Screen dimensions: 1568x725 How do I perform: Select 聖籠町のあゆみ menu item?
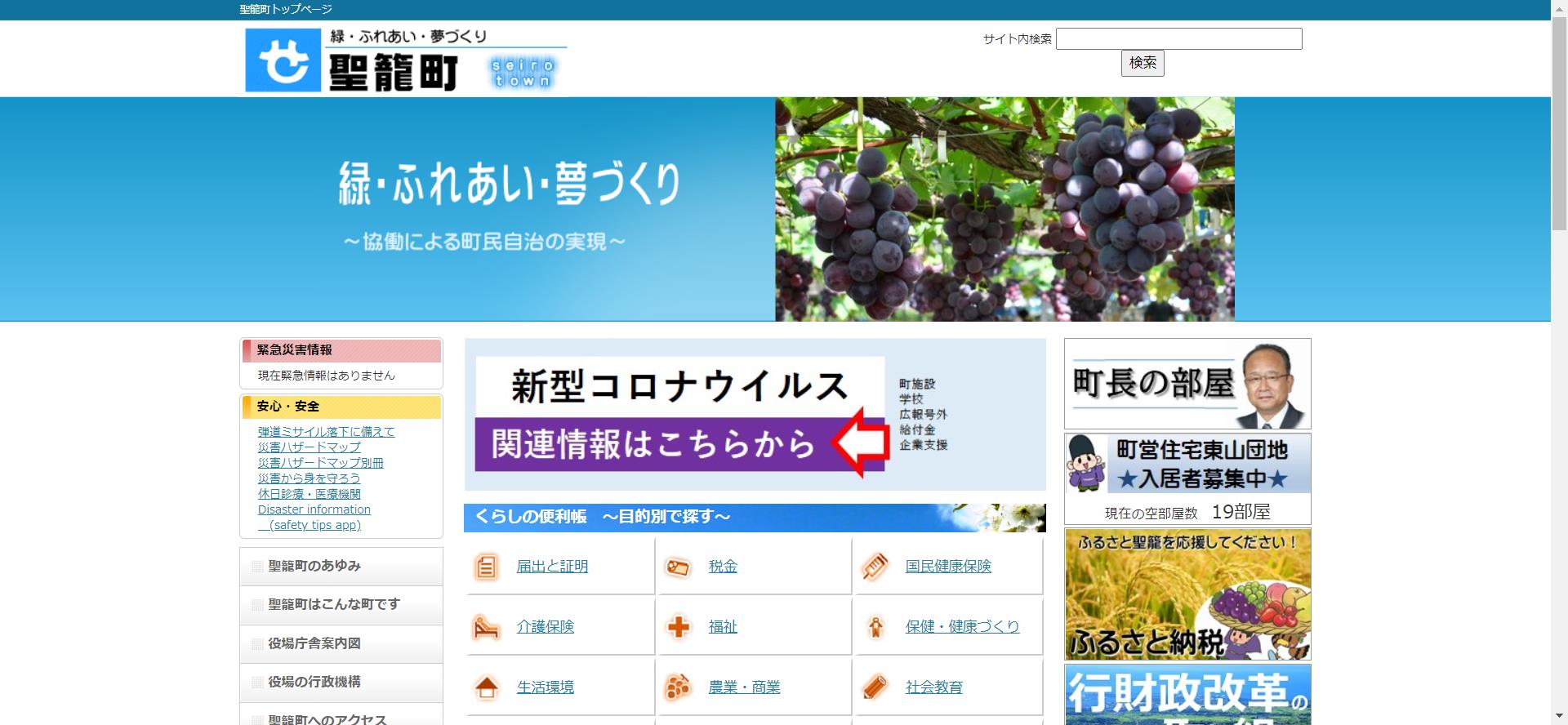pyautogui.click(x=341, y=566)
